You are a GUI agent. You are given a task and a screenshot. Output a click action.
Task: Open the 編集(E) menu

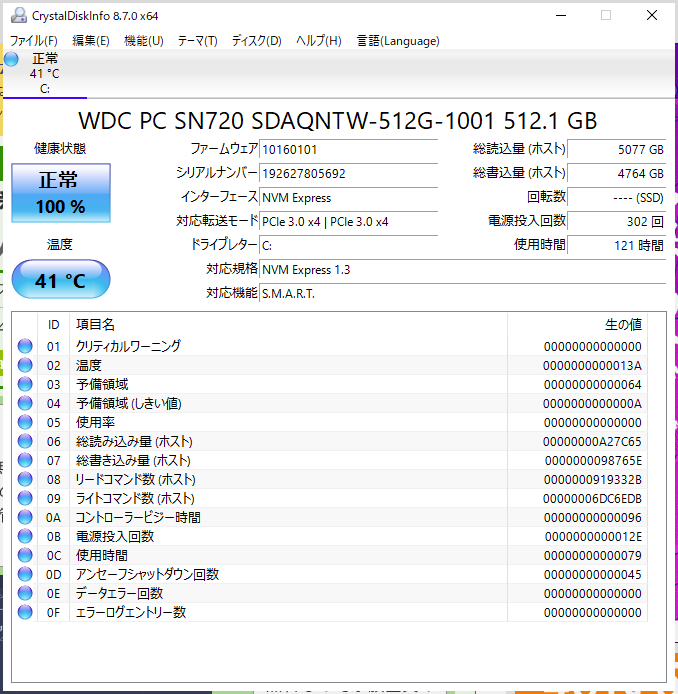click(x=91, y=41)
